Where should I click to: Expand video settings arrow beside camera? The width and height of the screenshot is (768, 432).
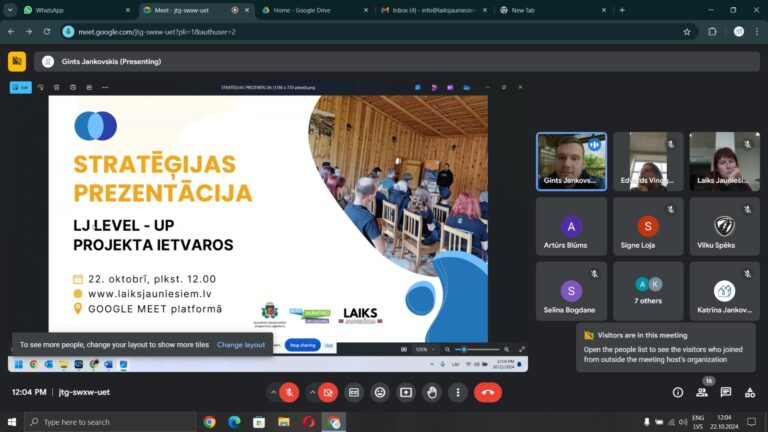312,393
